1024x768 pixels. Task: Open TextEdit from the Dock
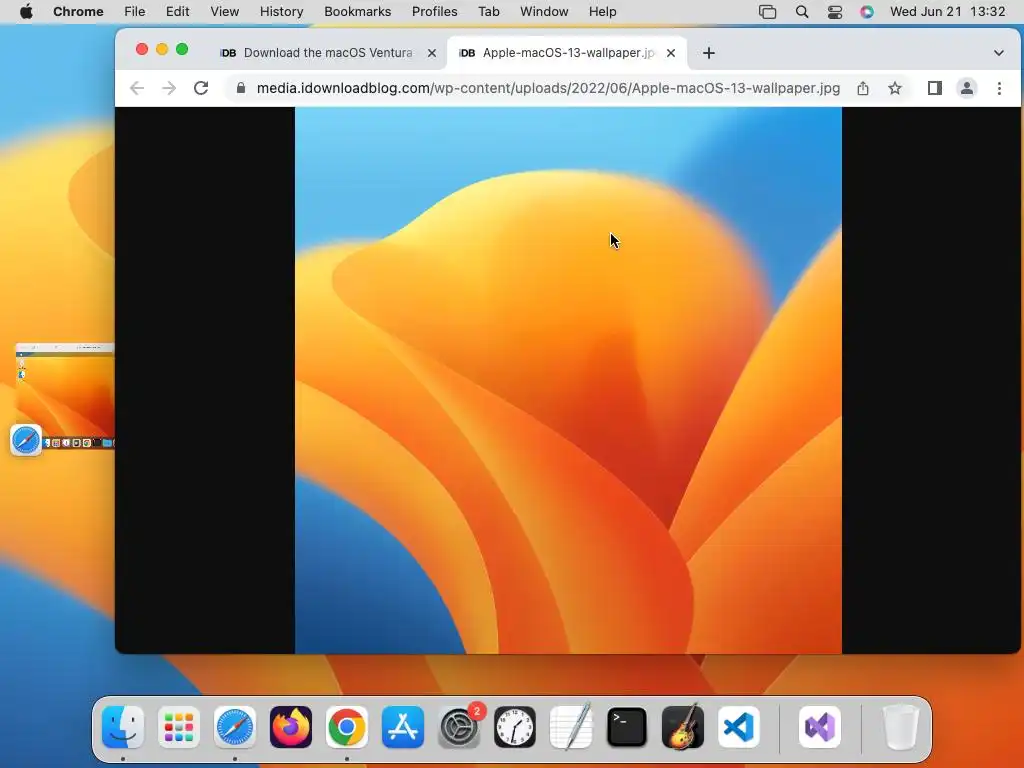click(571, 727)
